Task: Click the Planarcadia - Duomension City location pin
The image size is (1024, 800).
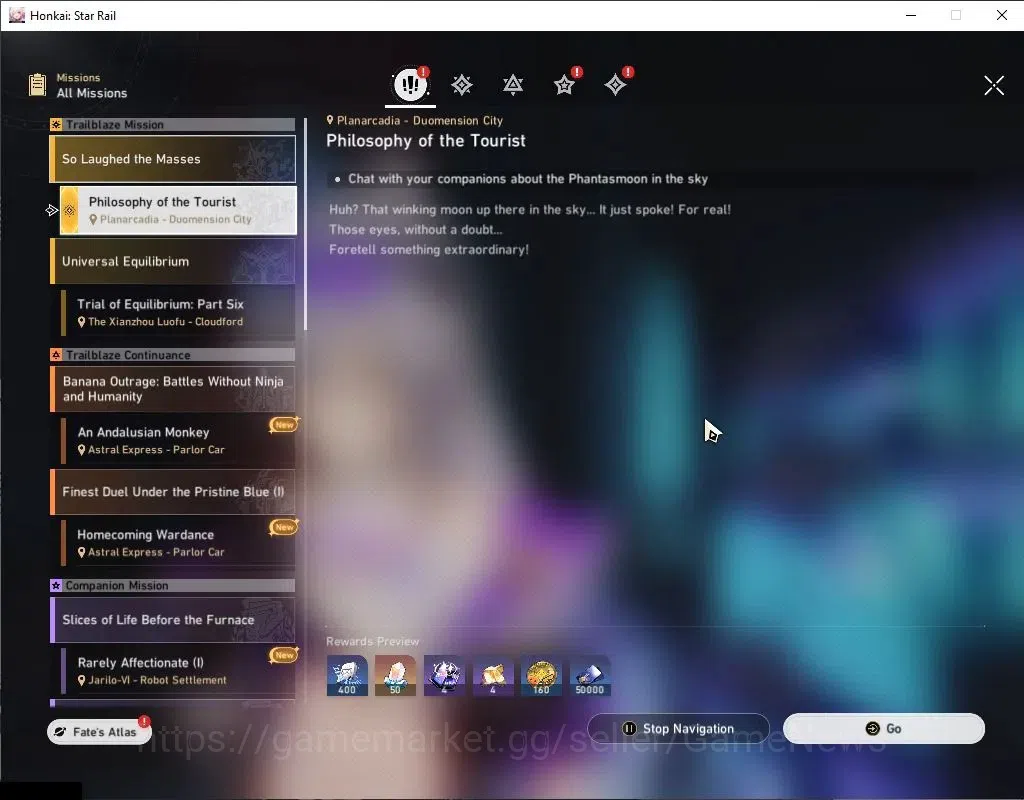Action: pyautogui.click(x=330, y=120)
